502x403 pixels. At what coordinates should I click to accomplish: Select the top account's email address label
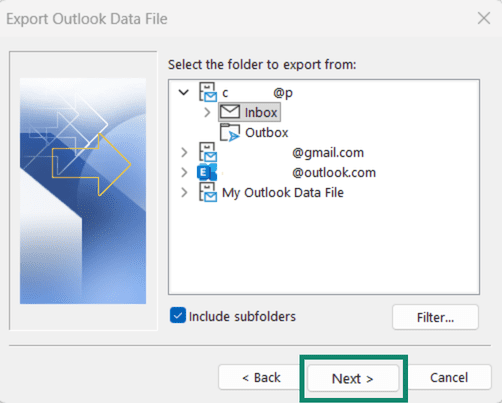[257, 93]
